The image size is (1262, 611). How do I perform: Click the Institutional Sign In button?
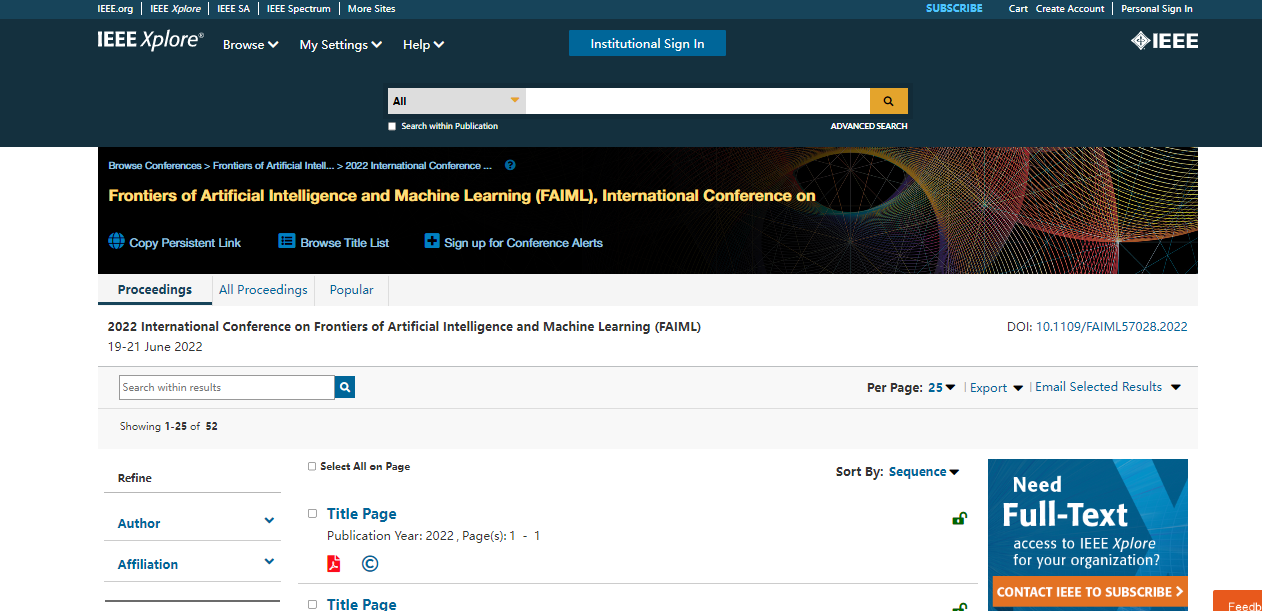click(x=647, y=43)
